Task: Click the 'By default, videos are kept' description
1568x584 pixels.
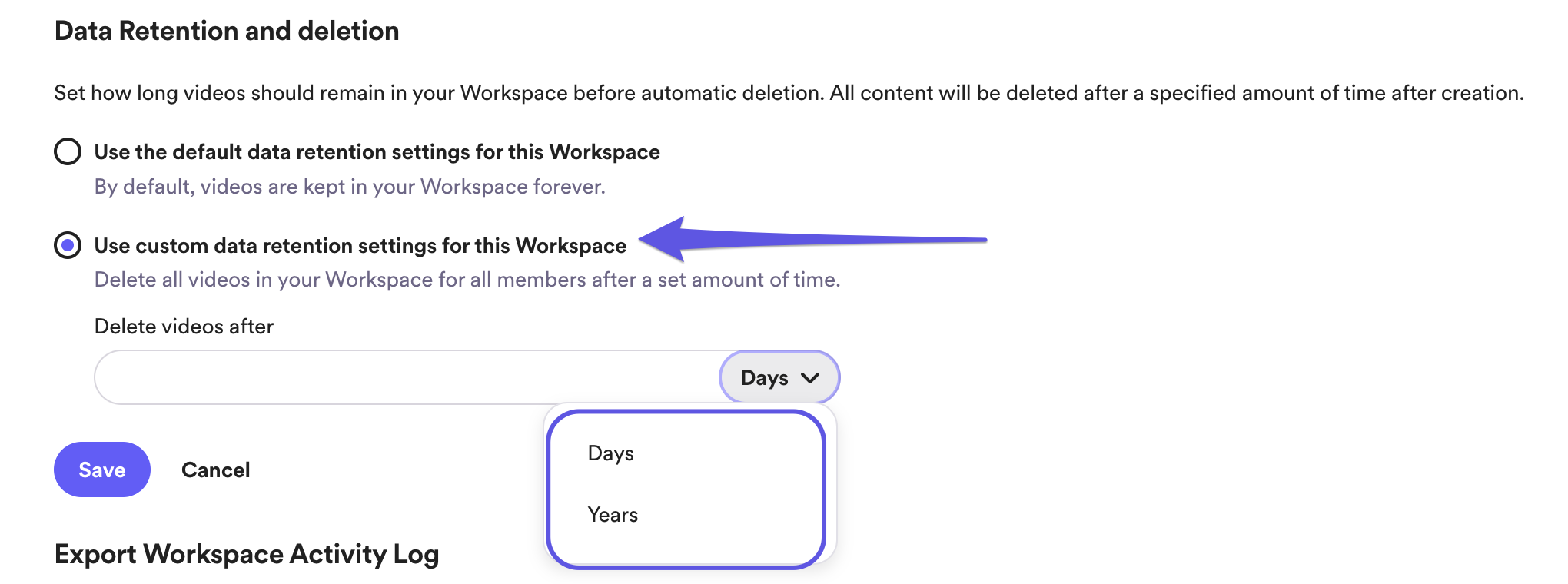Action: [x=350, y=187]
